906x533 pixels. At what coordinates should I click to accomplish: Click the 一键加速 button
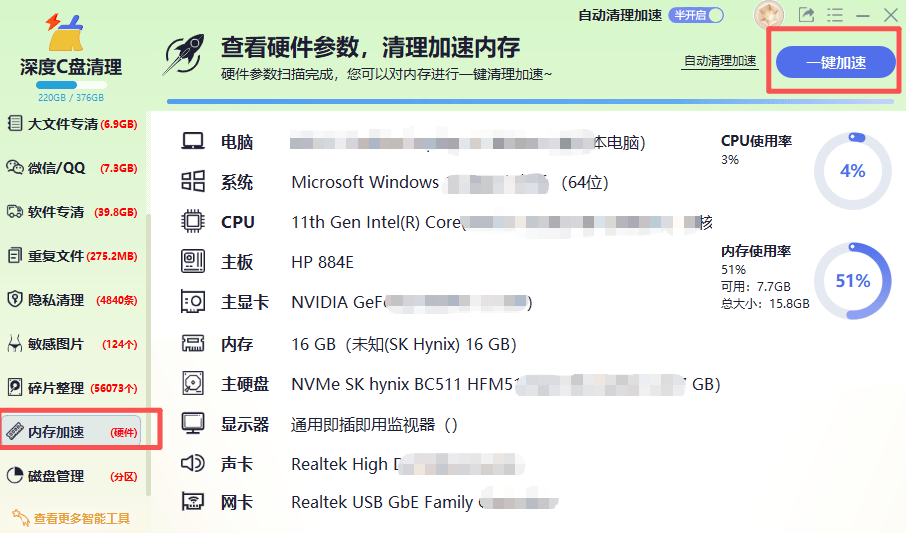(836, 62)
